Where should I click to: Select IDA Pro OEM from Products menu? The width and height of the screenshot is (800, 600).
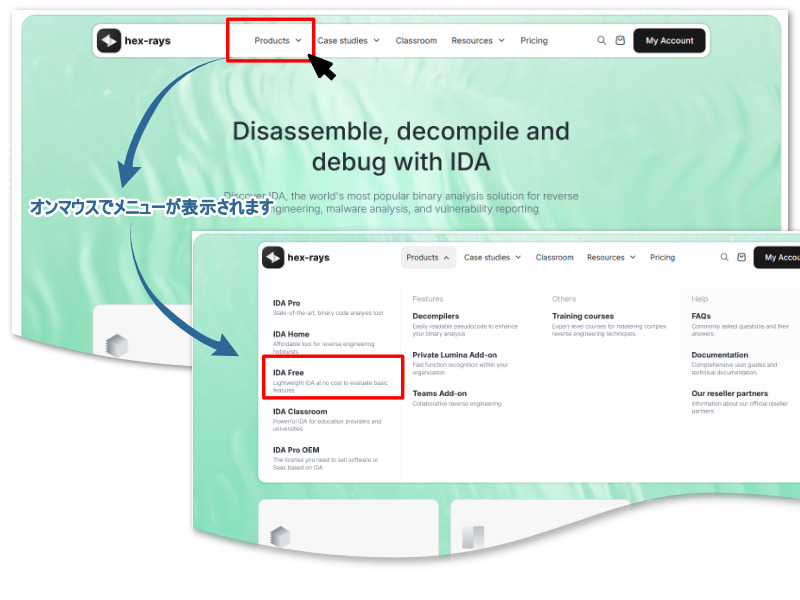pyautogui.click(x=326, y=458)
